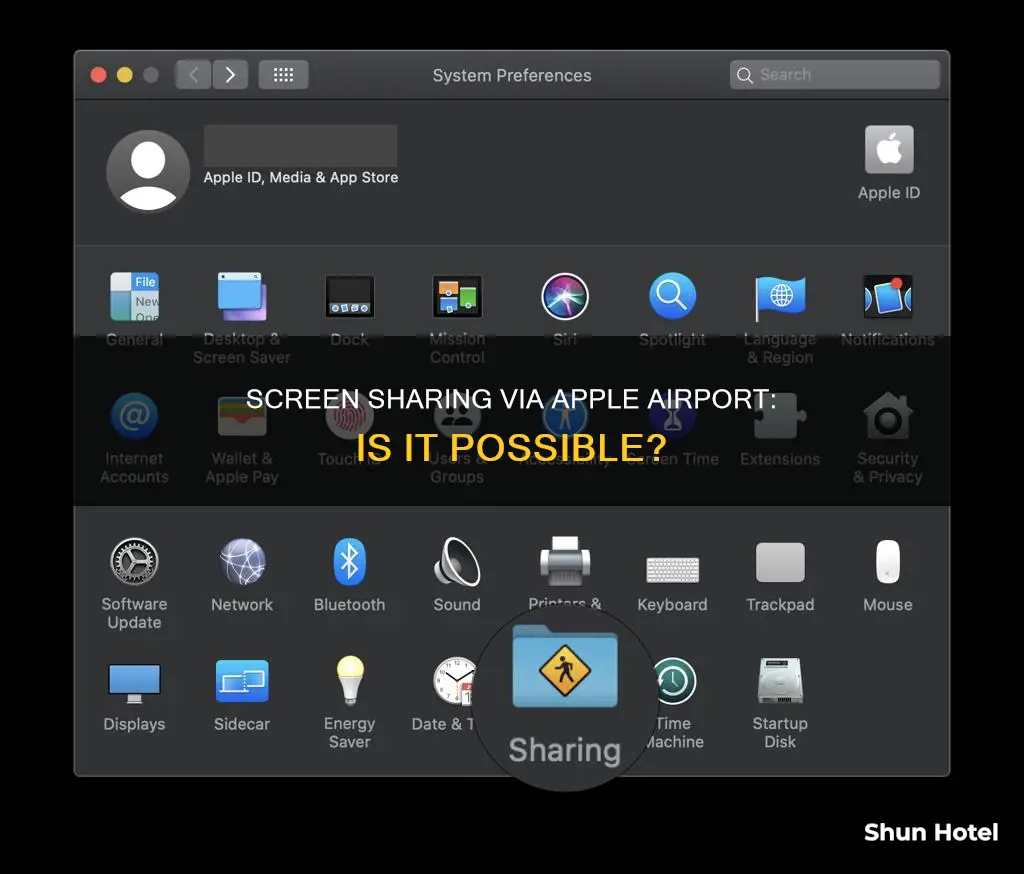
Task: Open Notifications preferences
Action: point(888,297)
